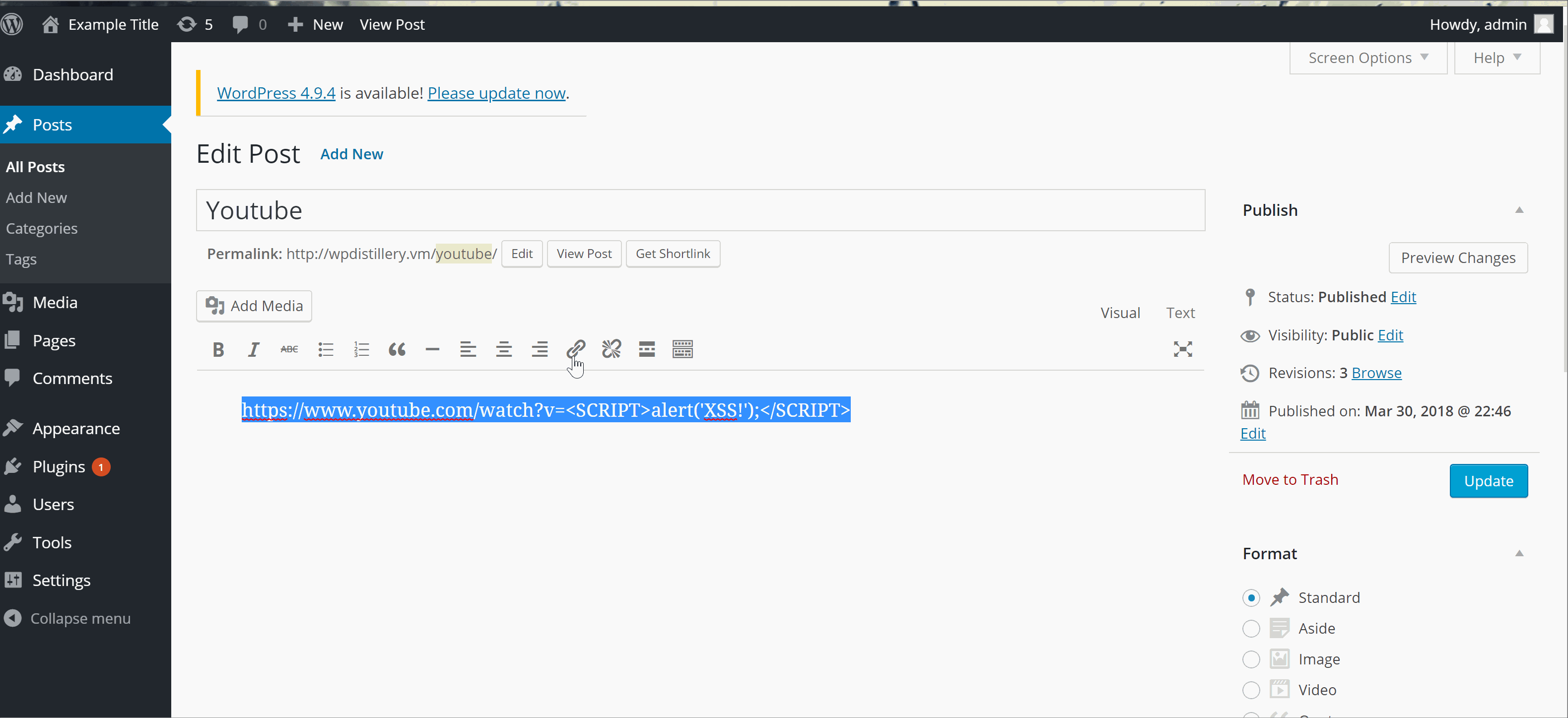The height and width of the screenshot is (718, 1568).
Task: Apply Strikethrough (ABC) formatting
Action: coord(289,349)
